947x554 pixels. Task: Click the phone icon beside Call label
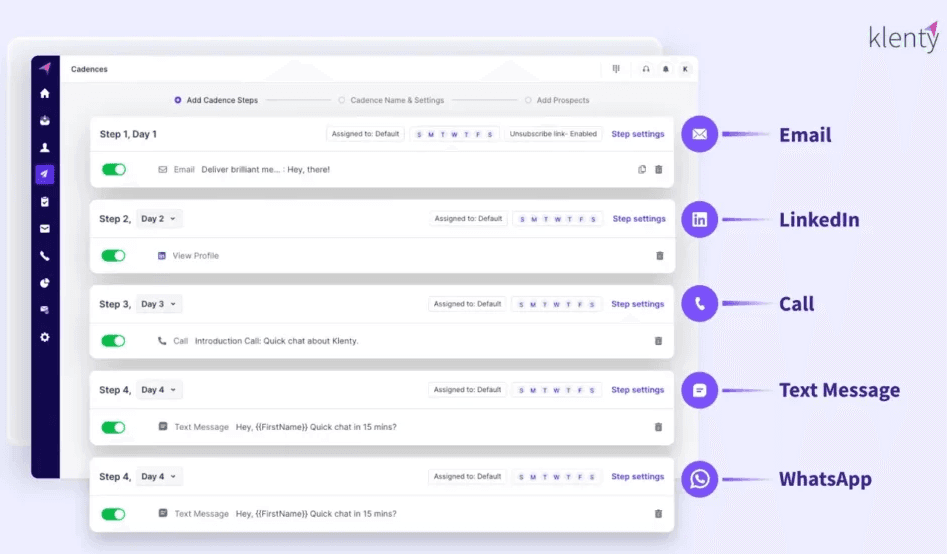[162, 341]
